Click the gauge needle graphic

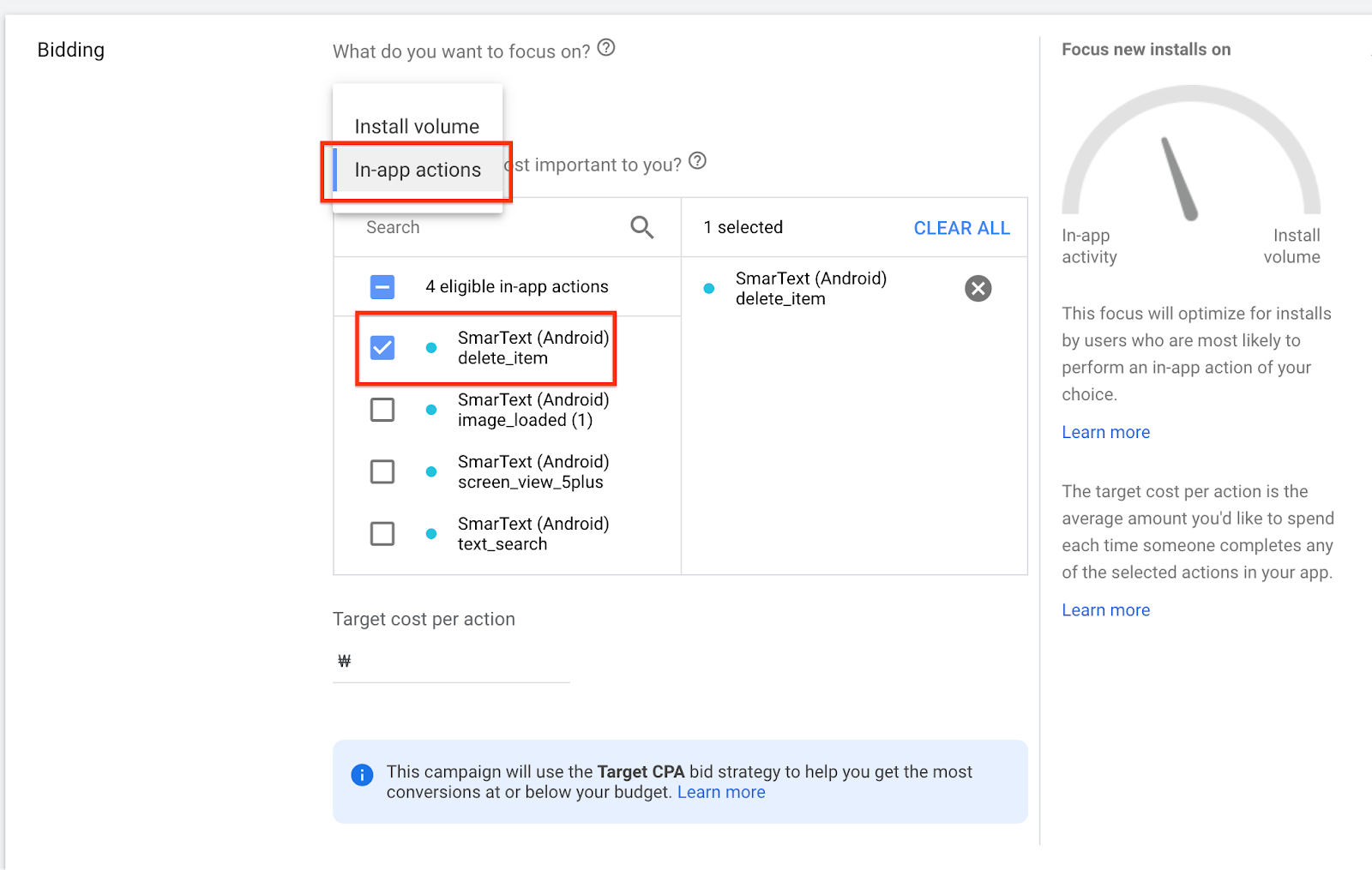tap(1179, 179)
